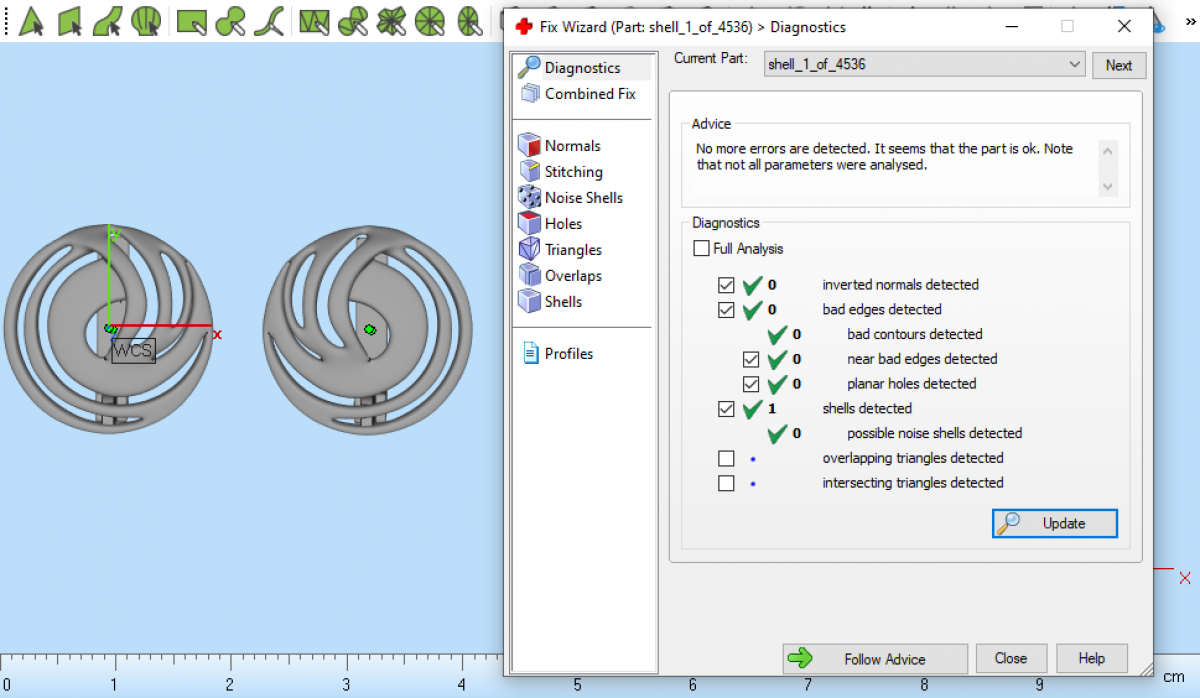
Task: Click the shell selection tool icon
Action: (147, 21)
